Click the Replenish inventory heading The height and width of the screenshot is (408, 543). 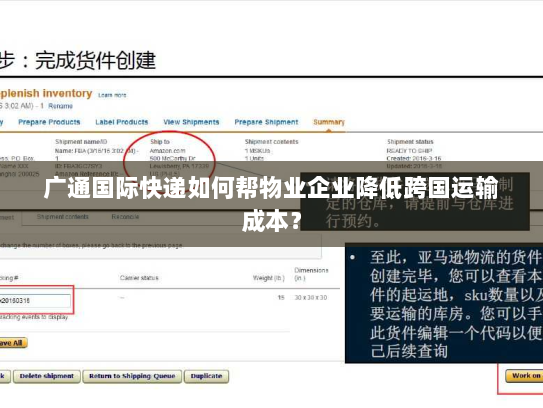click(46, 94)
